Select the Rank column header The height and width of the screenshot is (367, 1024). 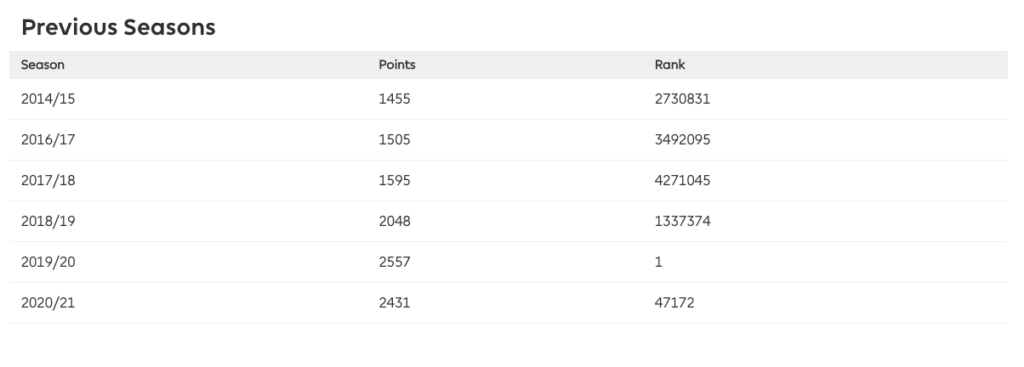pyautogui.click(x=670, y=65)
